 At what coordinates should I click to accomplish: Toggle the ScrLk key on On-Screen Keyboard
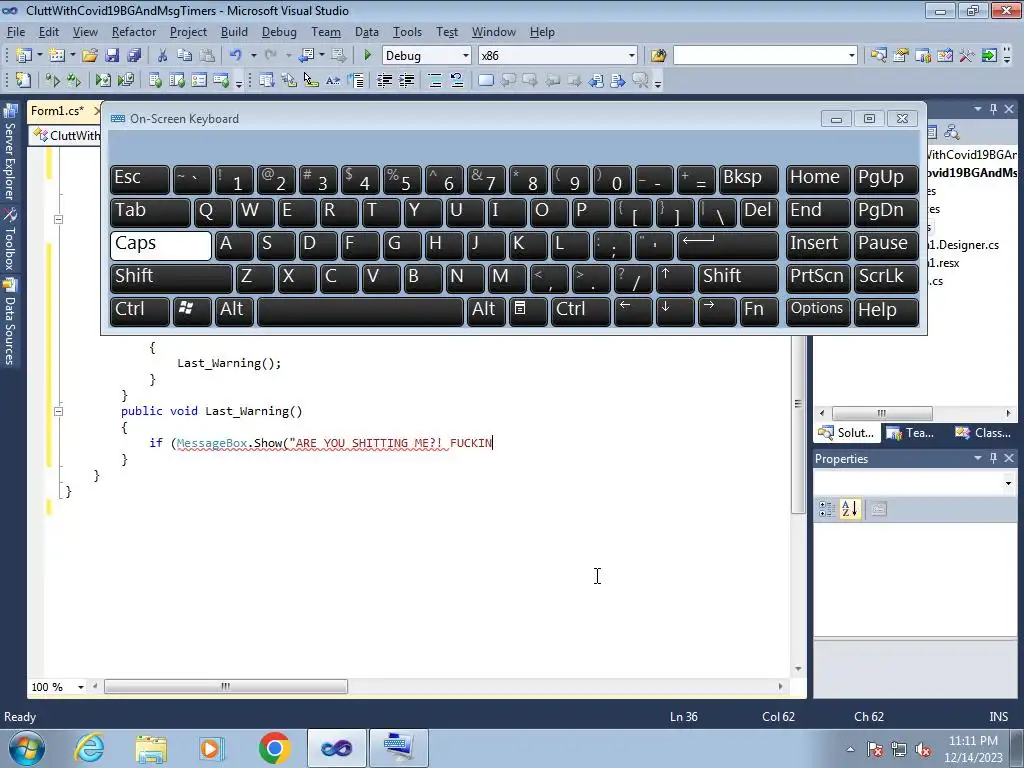pos(886,278)
